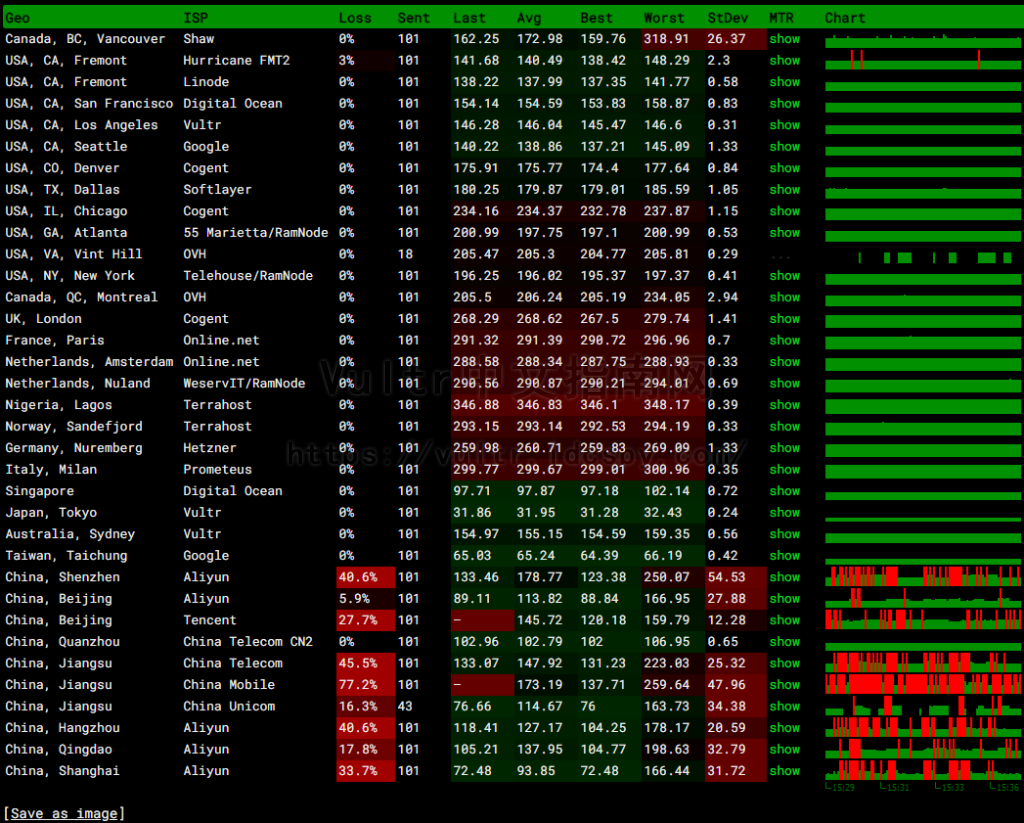Click the 45.5% loss cell for China Telecom
Viewport: 1024px width, 823px height.
click(365, 664)
